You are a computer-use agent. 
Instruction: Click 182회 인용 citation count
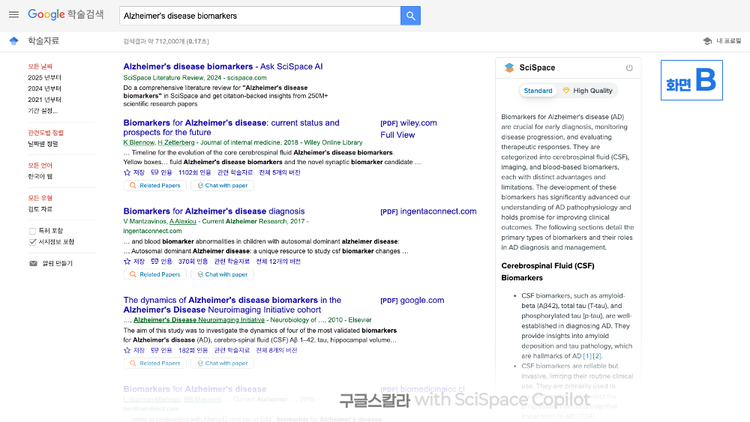tap(193, 350)
